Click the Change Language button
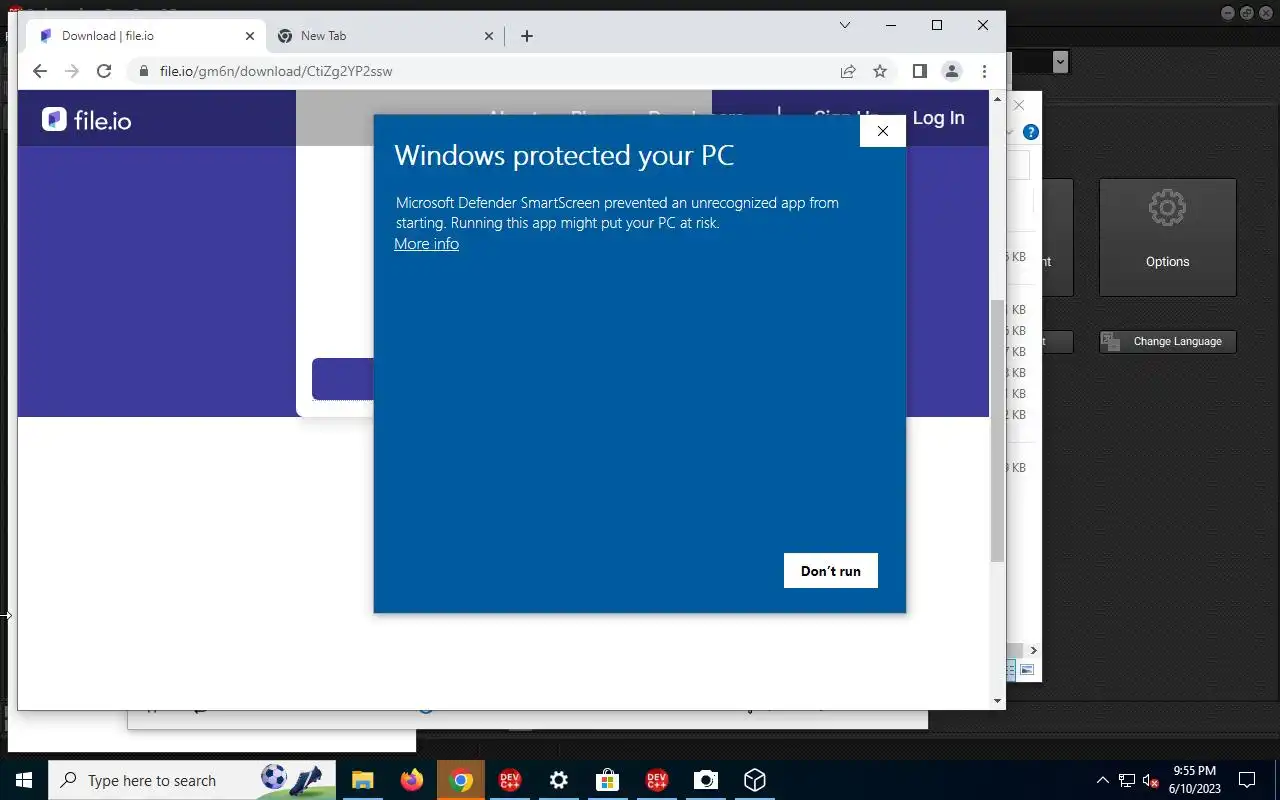 pyautogui.click(x=1167, y=341)
